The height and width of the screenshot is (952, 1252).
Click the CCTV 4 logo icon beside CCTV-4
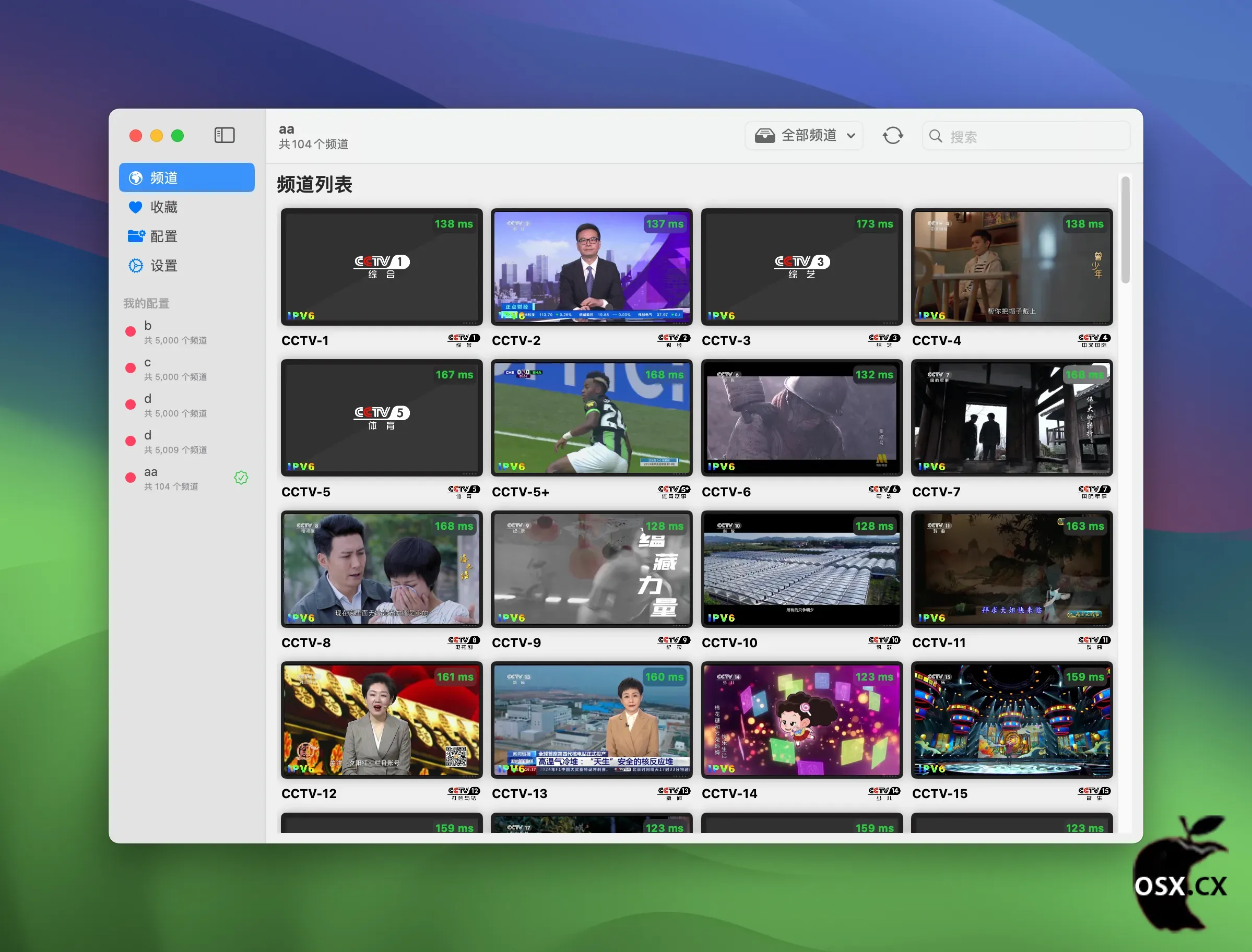coord(1094,341)
